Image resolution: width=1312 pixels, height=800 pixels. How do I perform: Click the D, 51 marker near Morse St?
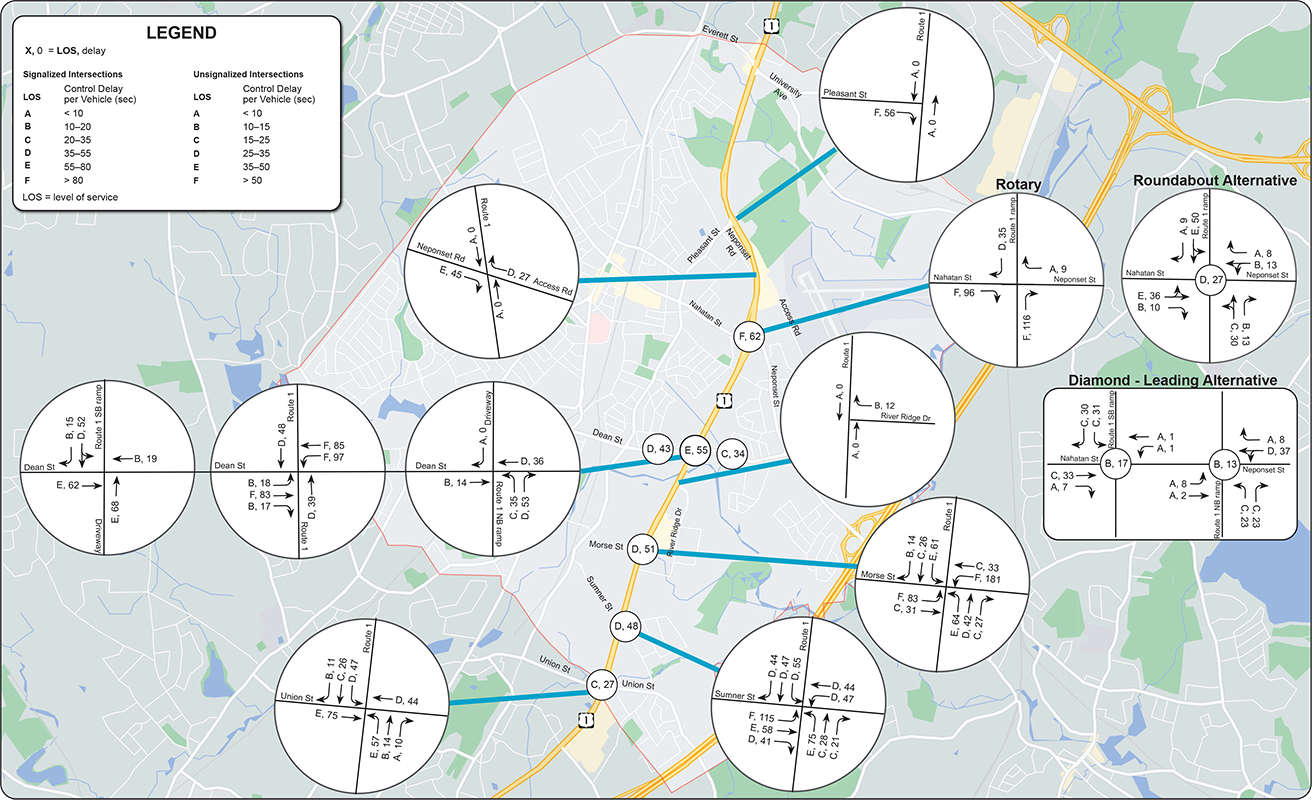644,548
